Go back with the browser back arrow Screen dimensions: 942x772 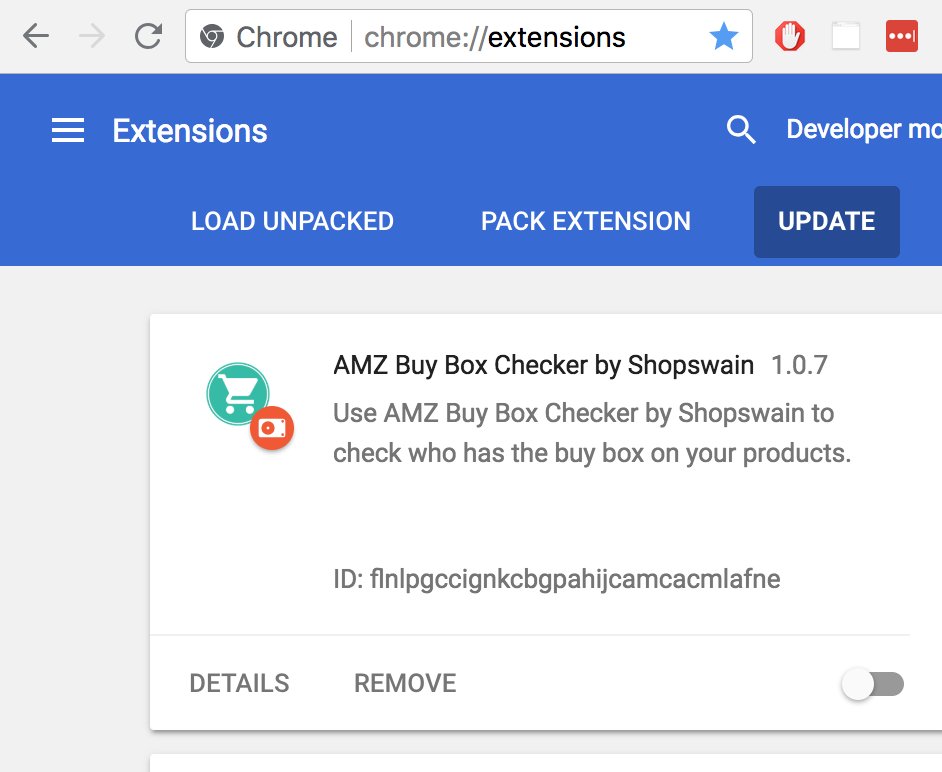36,37
